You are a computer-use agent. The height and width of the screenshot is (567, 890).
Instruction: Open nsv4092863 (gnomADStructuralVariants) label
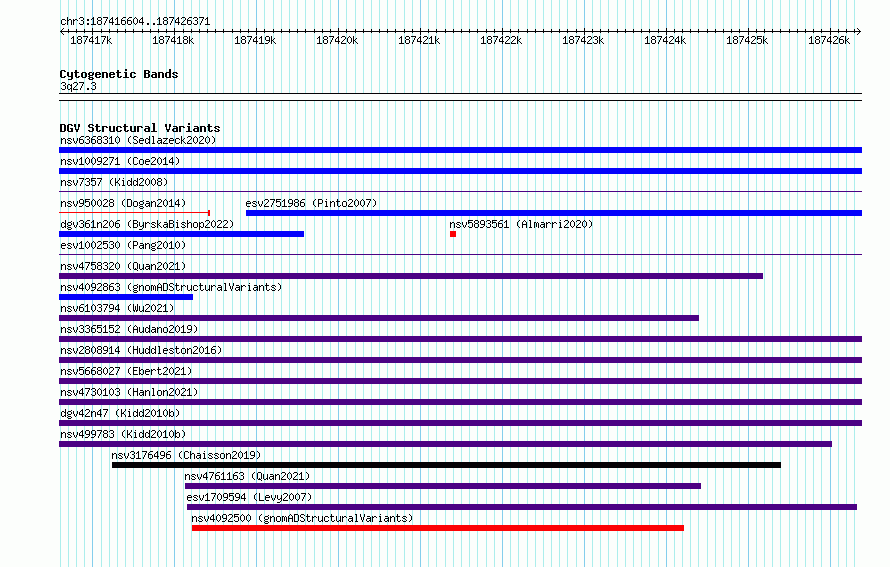pyautogui.click(x=171, y=287)
